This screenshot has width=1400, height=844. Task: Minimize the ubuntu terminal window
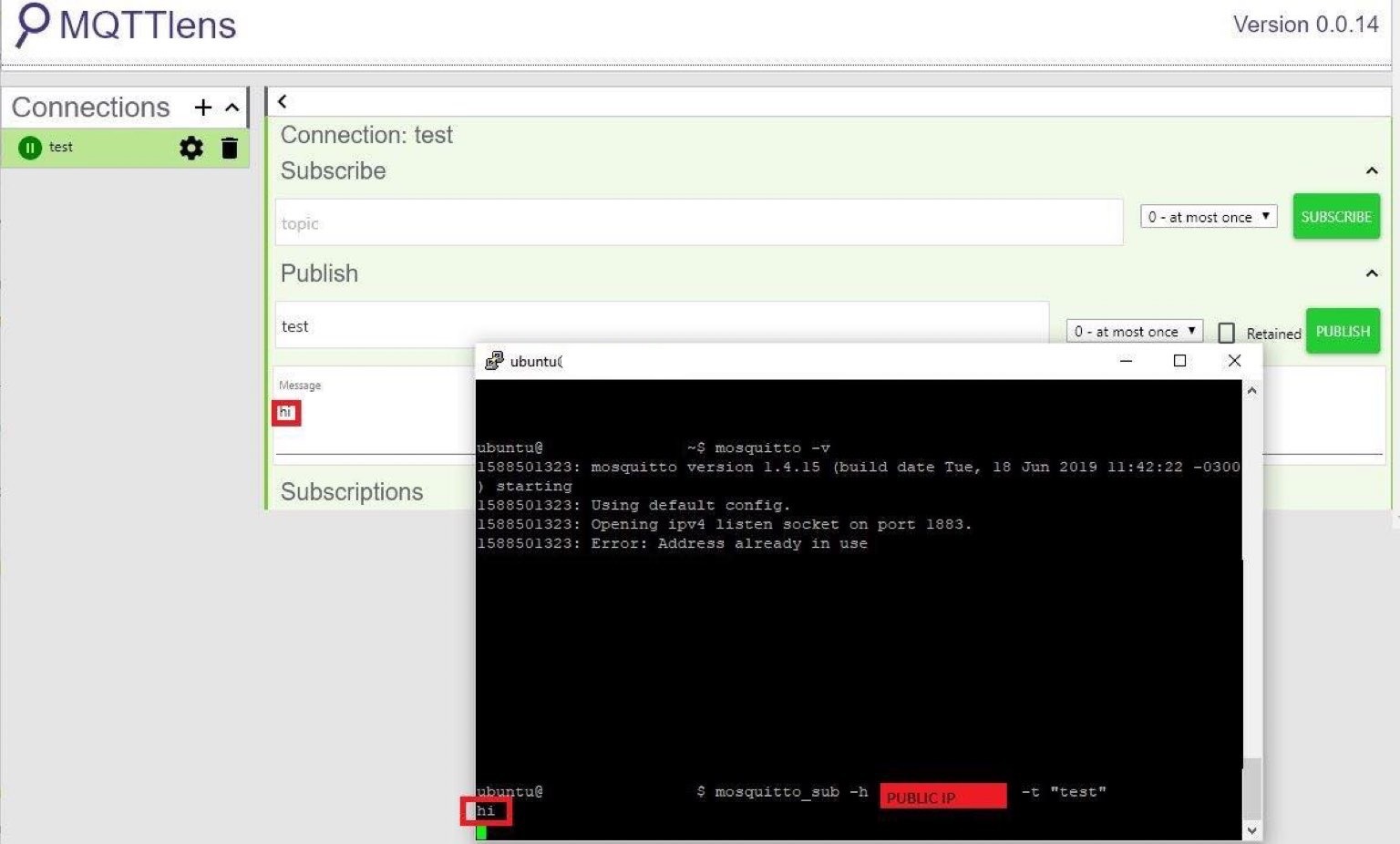point(1126,361)
